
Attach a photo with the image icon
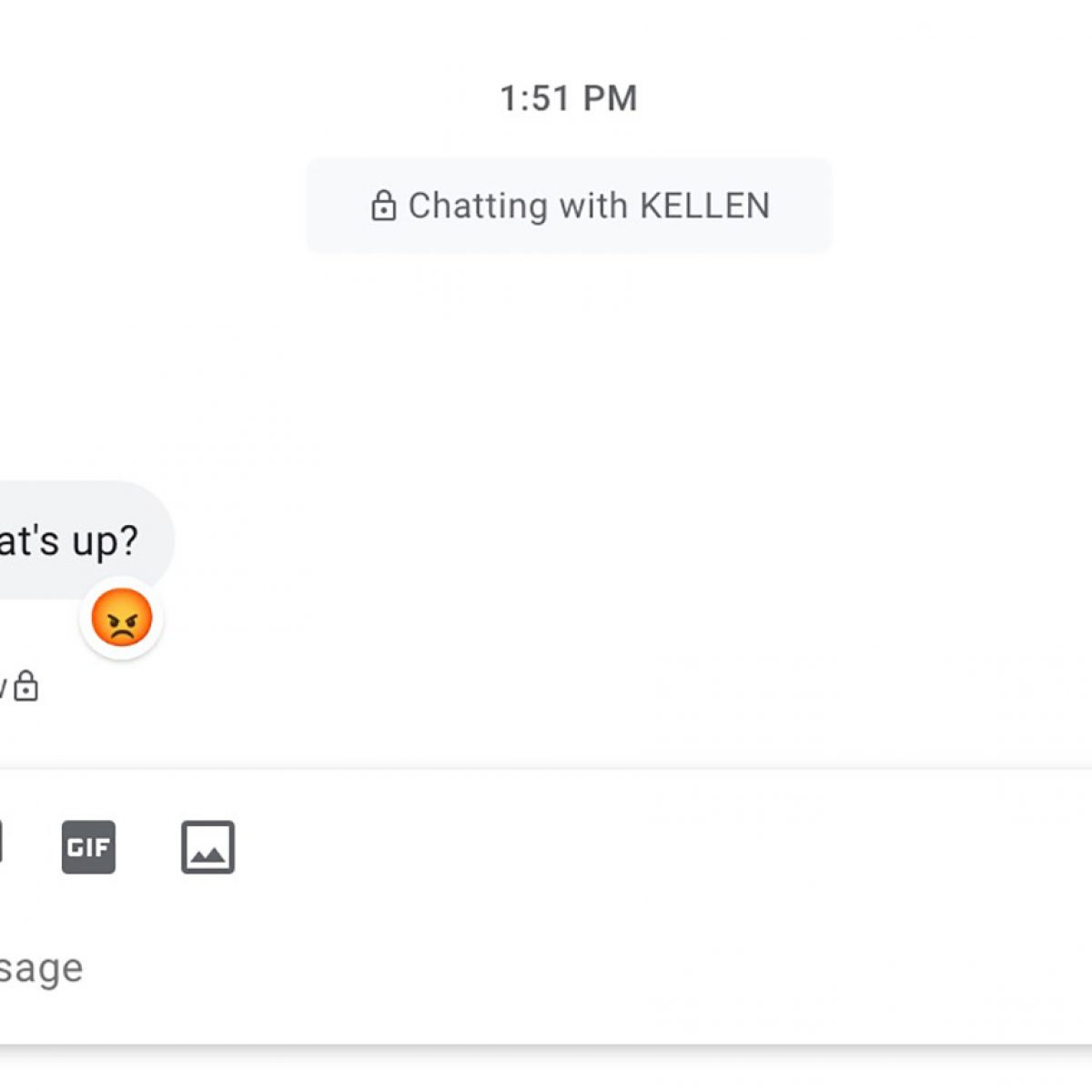tap(207, 847)
